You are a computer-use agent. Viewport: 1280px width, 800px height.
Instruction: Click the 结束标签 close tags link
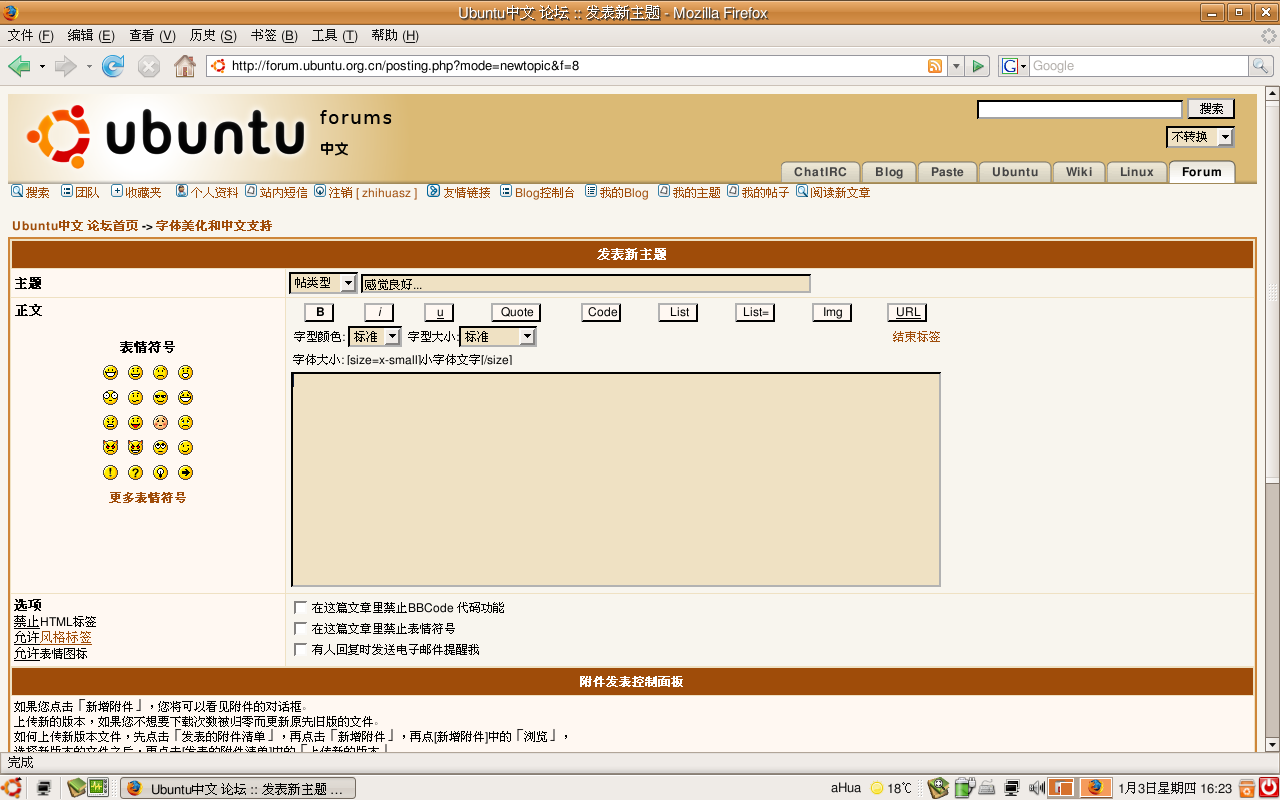pyautogui.click(x=916, y=337)
